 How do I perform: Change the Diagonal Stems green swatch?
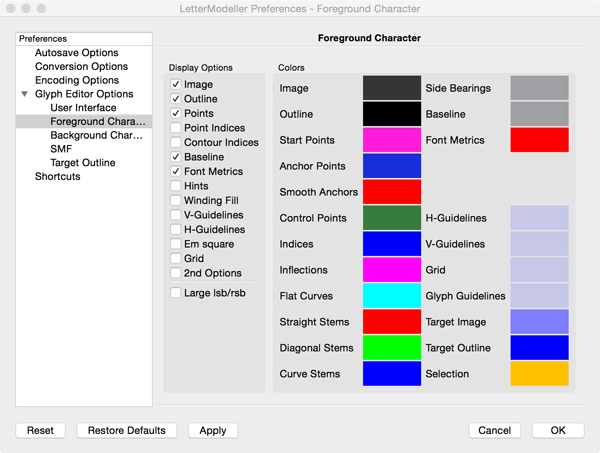[x=392, y=348]
